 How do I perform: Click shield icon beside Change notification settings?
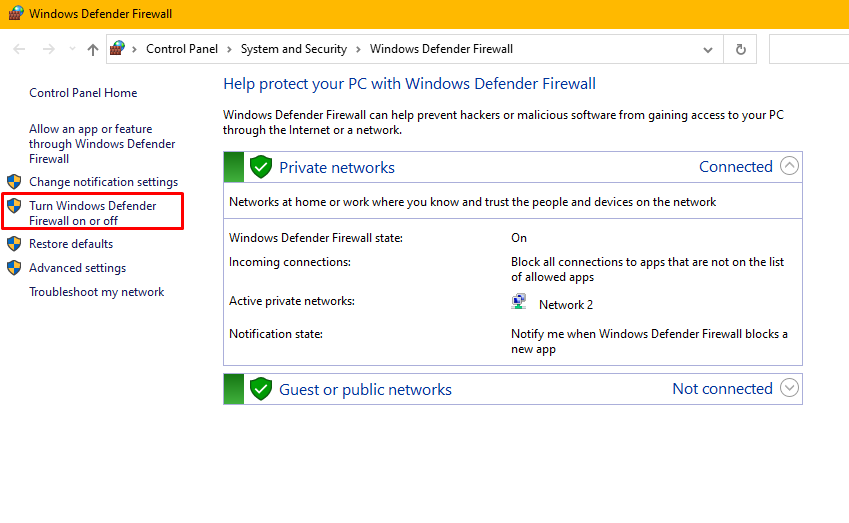14,181
